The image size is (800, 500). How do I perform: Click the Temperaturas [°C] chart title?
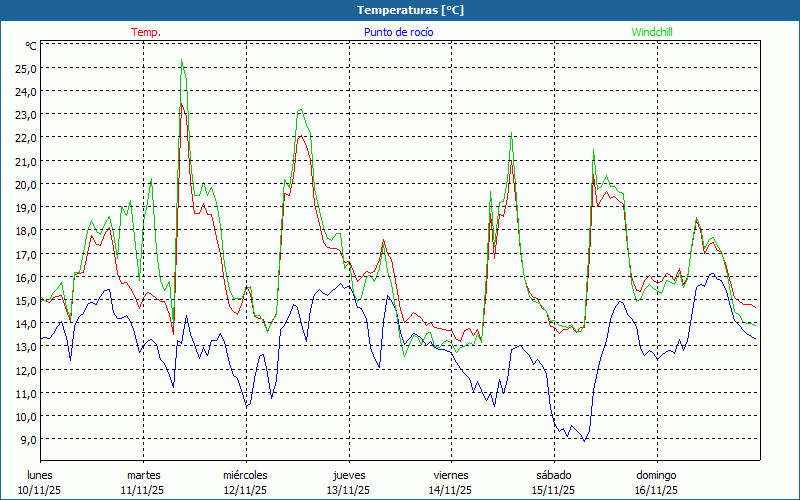coord(410,10)
